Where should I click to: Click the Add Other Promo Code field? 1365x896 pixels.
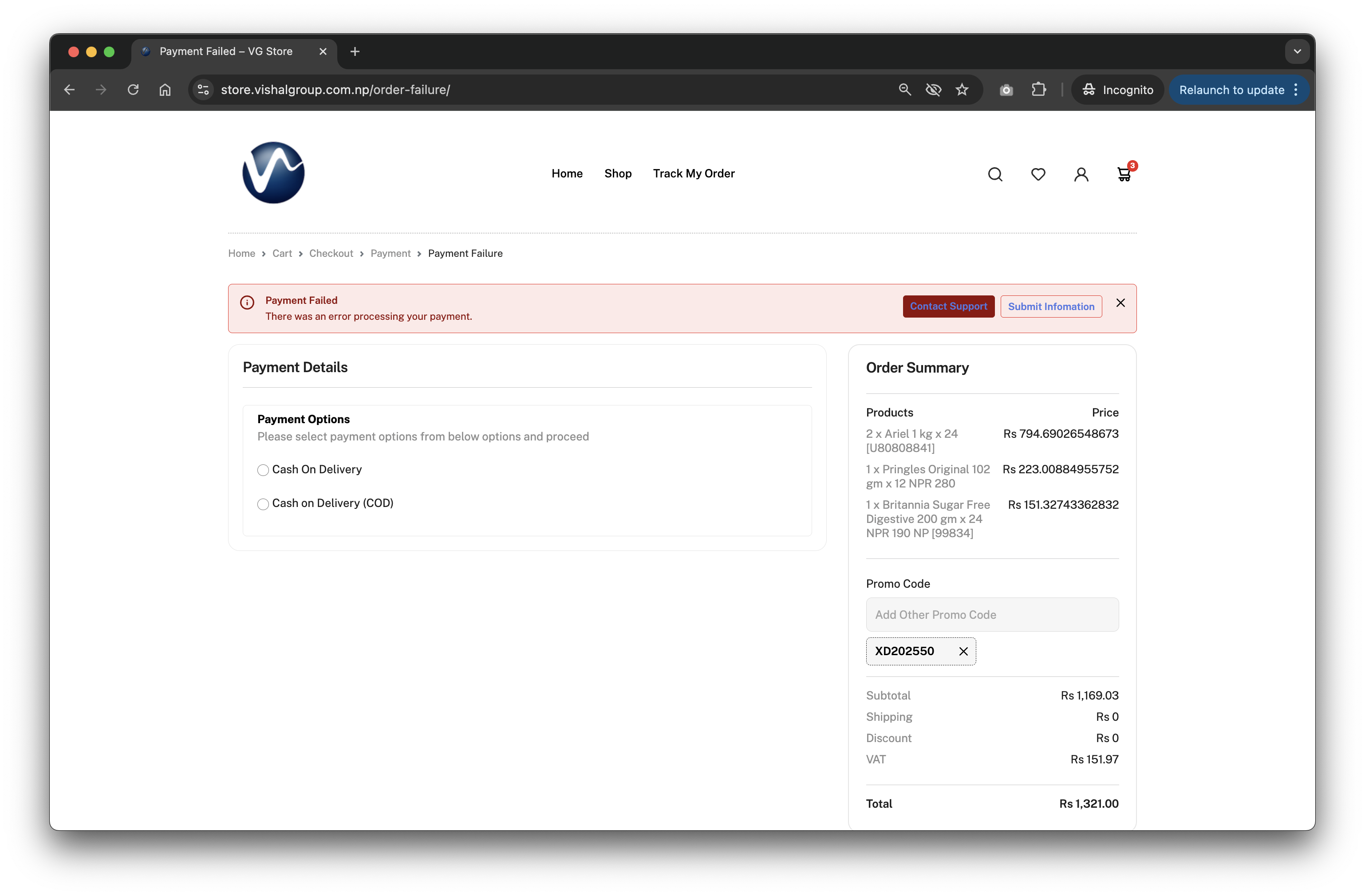tap(992, 614)
